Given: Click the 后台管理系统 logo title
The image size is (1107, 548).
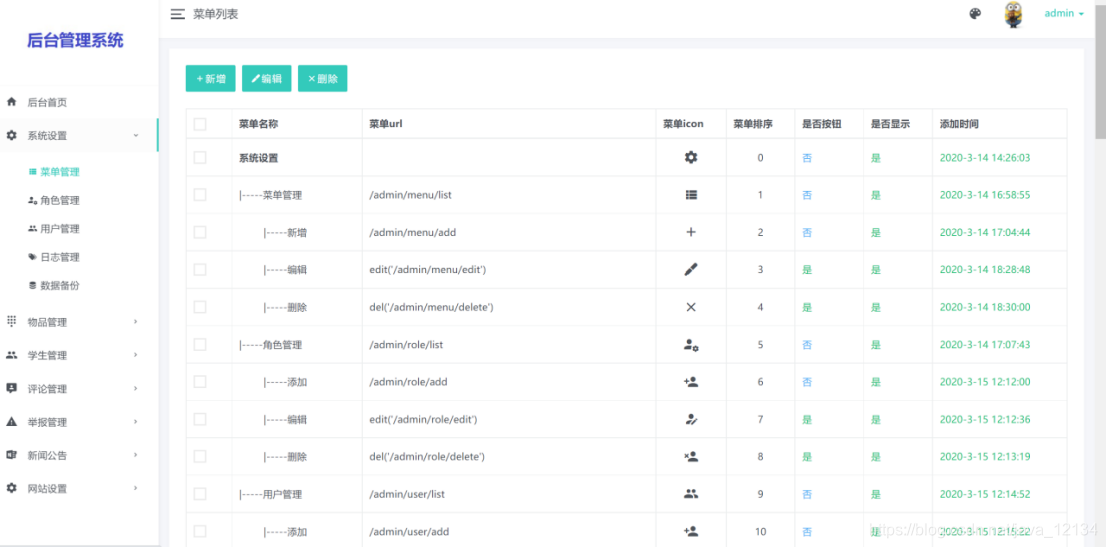Looking at the screenshot, I should point(75,40).
